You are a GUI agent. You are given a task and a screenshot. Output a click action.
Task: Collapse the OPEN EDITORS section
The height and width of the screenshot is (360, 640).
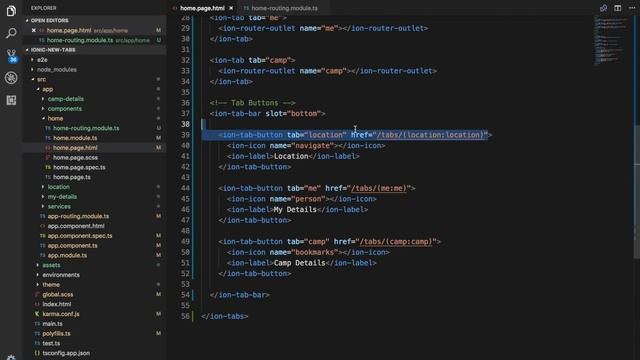click(x=49, y=20)
